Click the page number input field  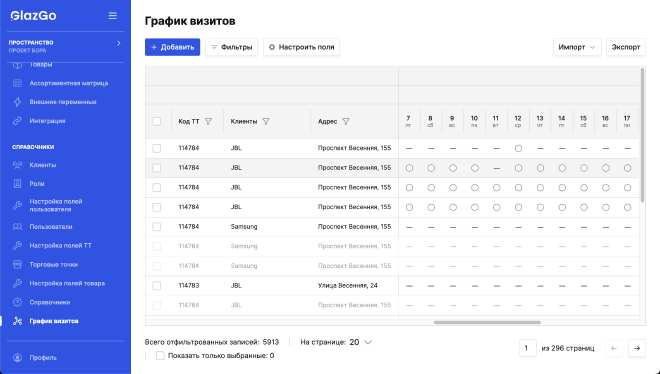[x=528, y=348]
